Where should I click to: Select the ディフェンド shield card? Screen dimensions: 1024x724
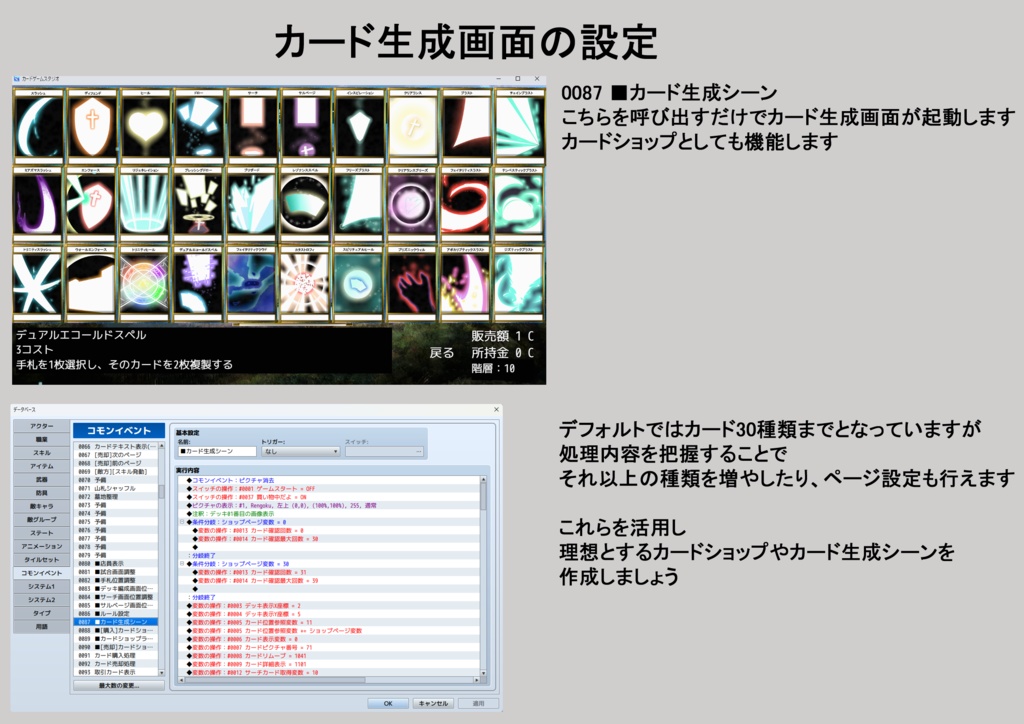[x=92, y=121]
